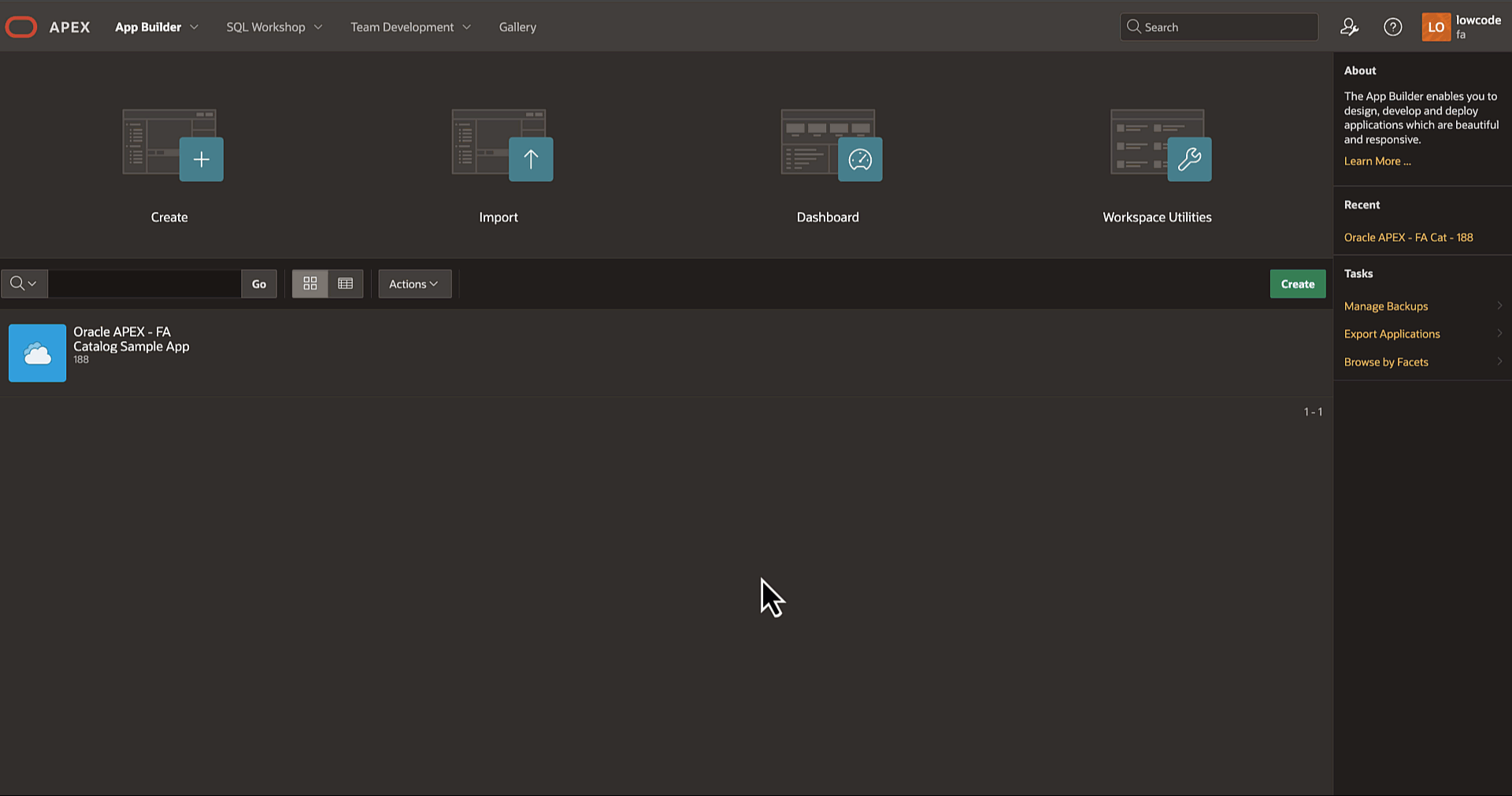Follow the Learn More link
This screenshot has width=1512, height=796.
pyautogui.click(x=1377, y=161)
